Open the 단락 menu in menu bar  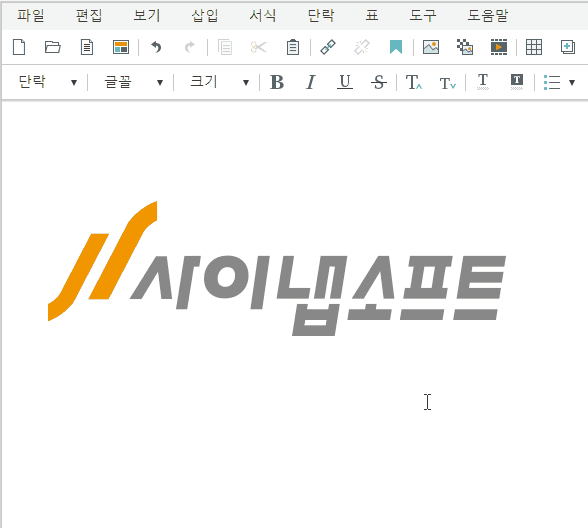[321, 16]
